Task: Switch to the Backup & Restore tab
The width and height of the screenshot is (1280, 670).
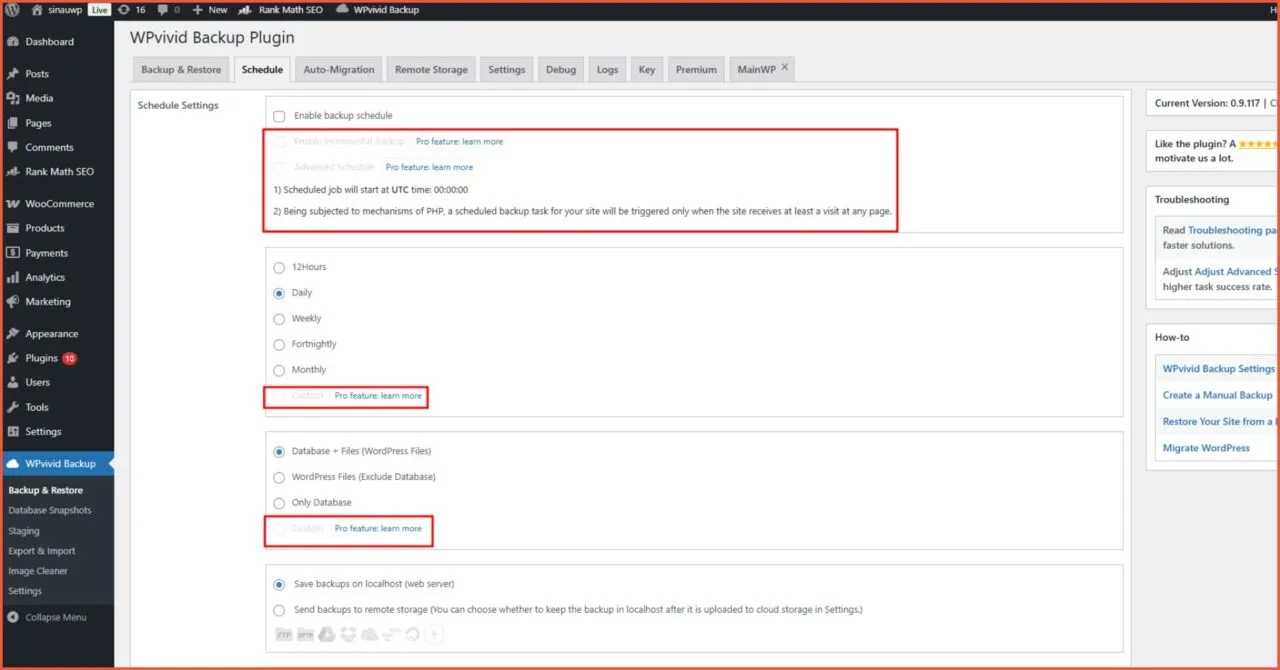Action: click(x=180, y=69)
